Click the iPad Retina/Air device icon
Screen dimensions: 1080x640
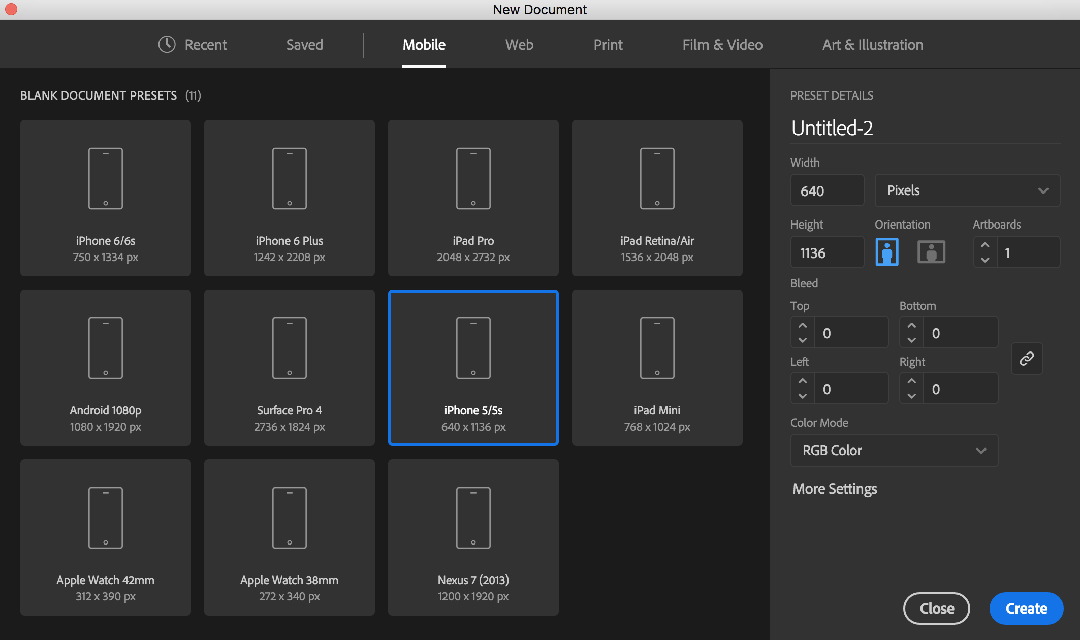tap(657, 178)
